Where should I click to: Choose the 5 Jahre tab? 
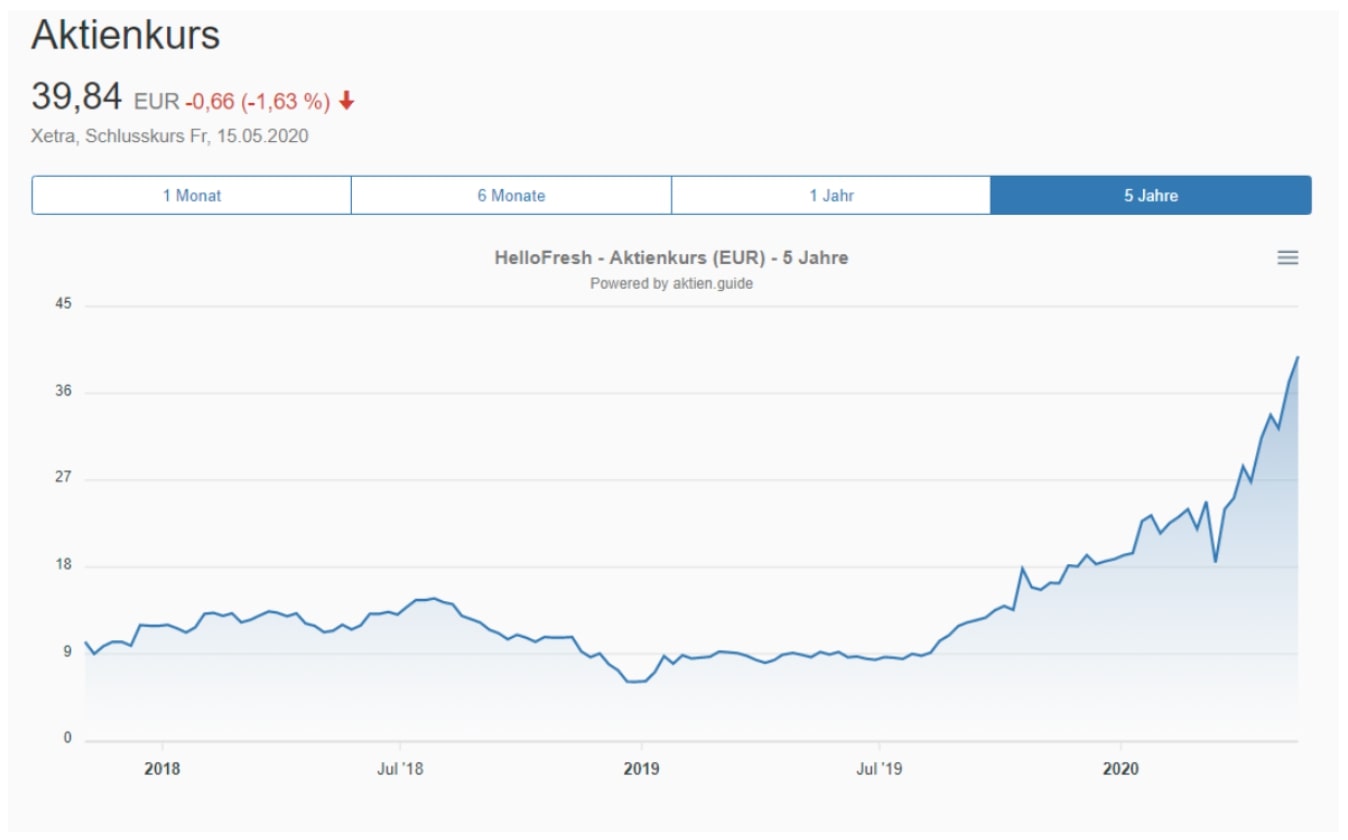click(1151, 196)
